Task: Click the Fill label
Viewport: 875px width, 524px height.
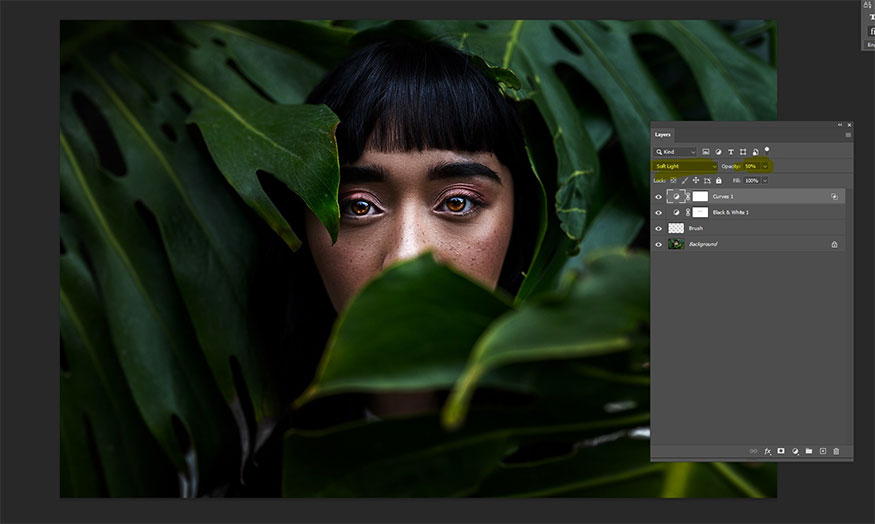Action: pyautogui.click(x=737, y=180)
